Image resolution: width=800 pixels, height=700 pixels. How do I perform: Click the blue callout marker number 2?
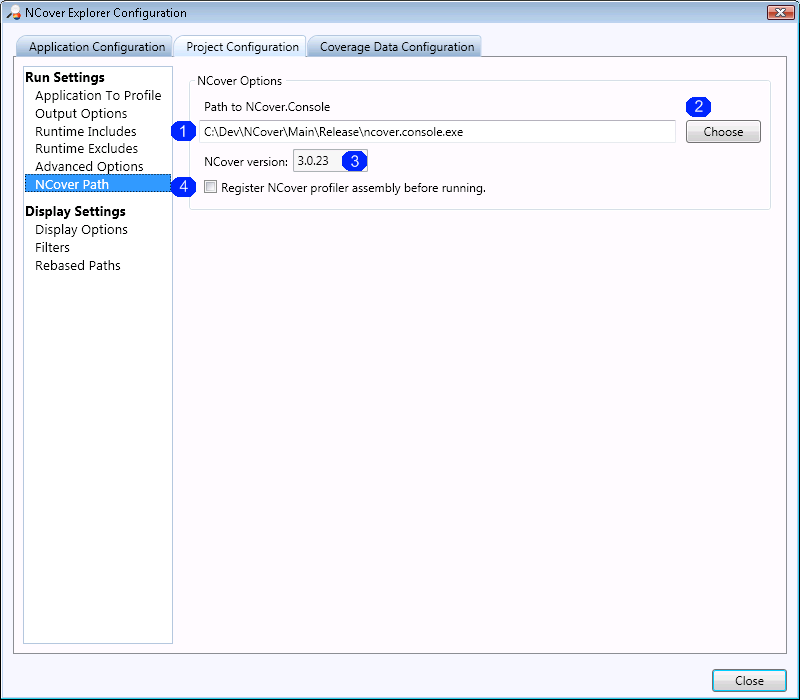tap(699, 107)
